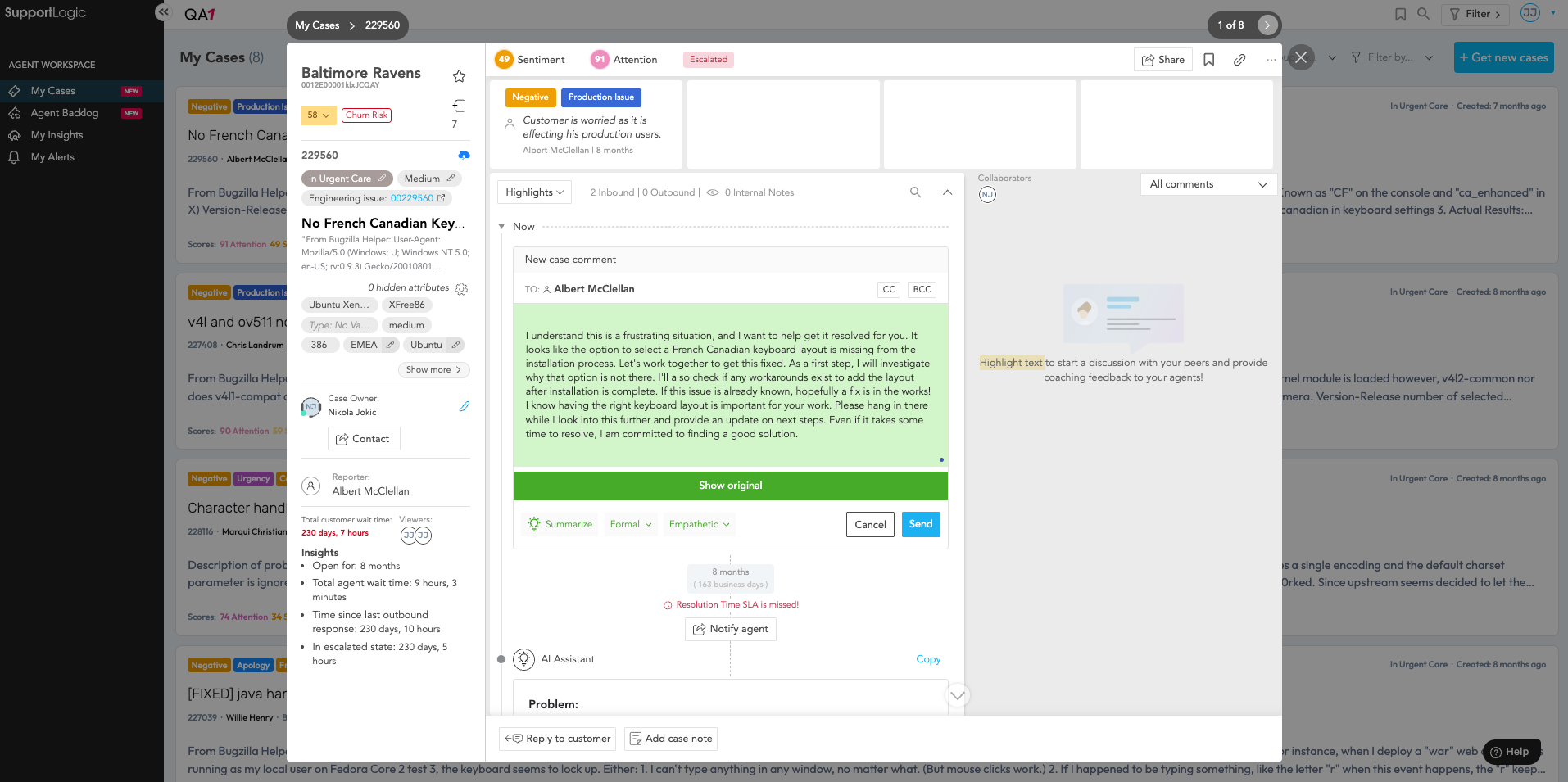
Task: Click inside the green comment text area
Action: click(x=730, y=385)
